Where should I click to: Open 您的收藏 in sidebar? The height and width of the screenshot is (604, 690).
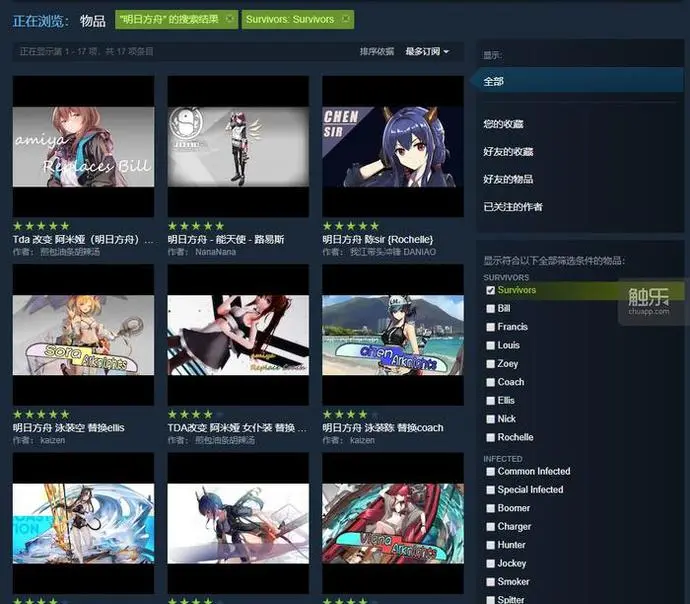pyautogui.click(x=503, y=124)
